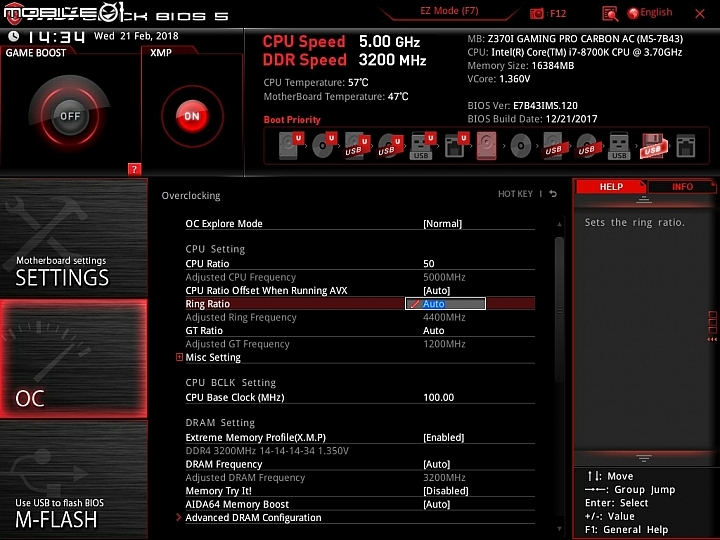The image size is (720, 540).
Task: Click the HOT KEY button
Action: (515, 194)
